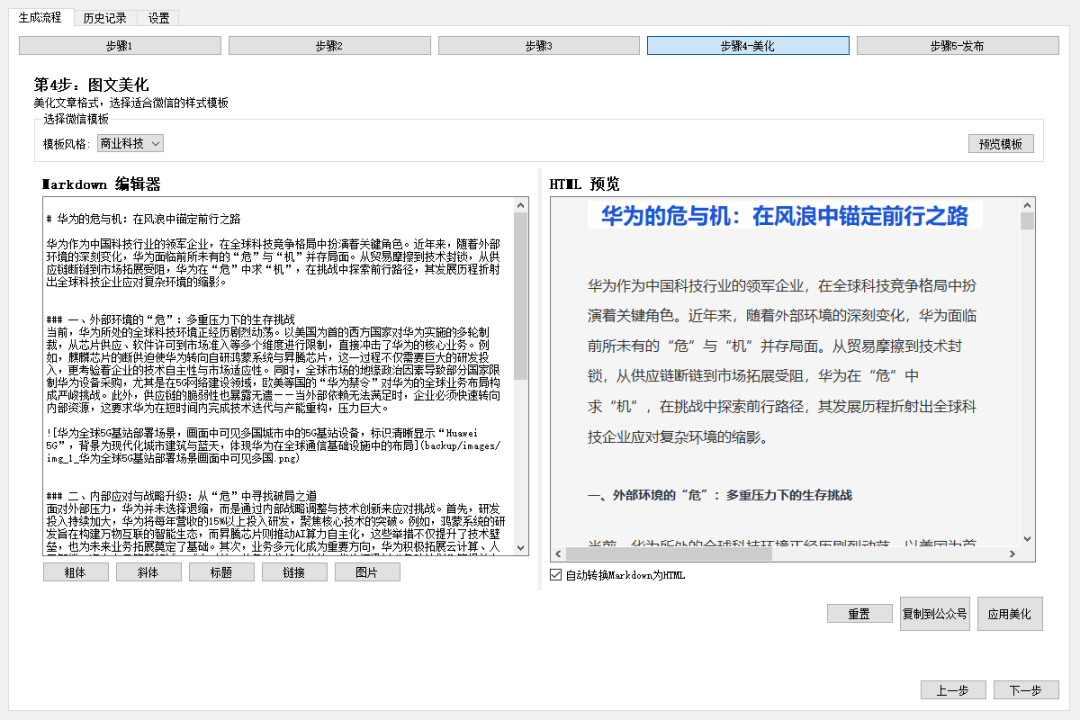This screenshot has width=1080, height=720.
Task: Click HTML preview scrollbar up arrow
Action: (1027, 205)
